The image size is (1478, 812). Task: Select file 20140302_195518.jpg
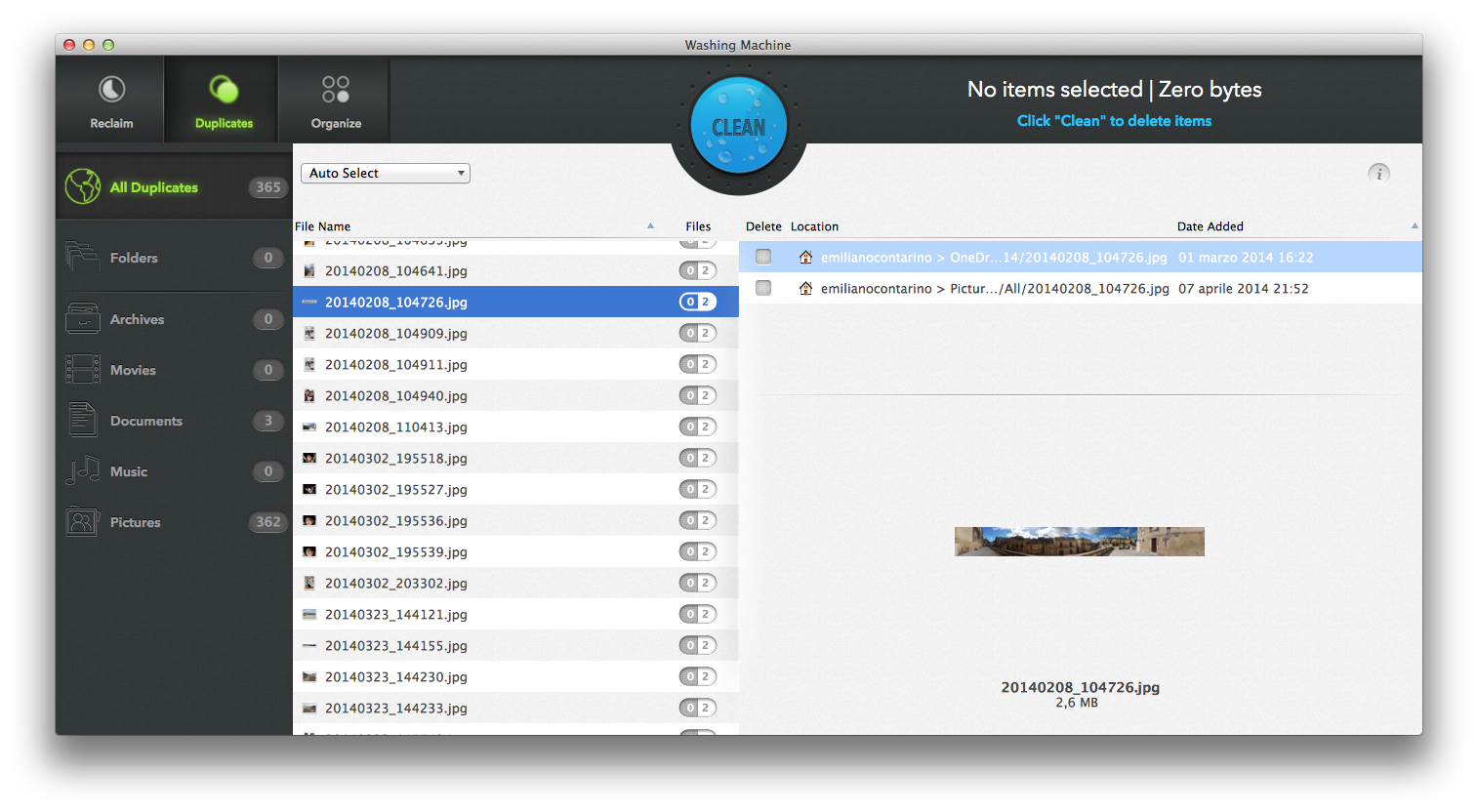pyautogui.click(x=515, y=458)
